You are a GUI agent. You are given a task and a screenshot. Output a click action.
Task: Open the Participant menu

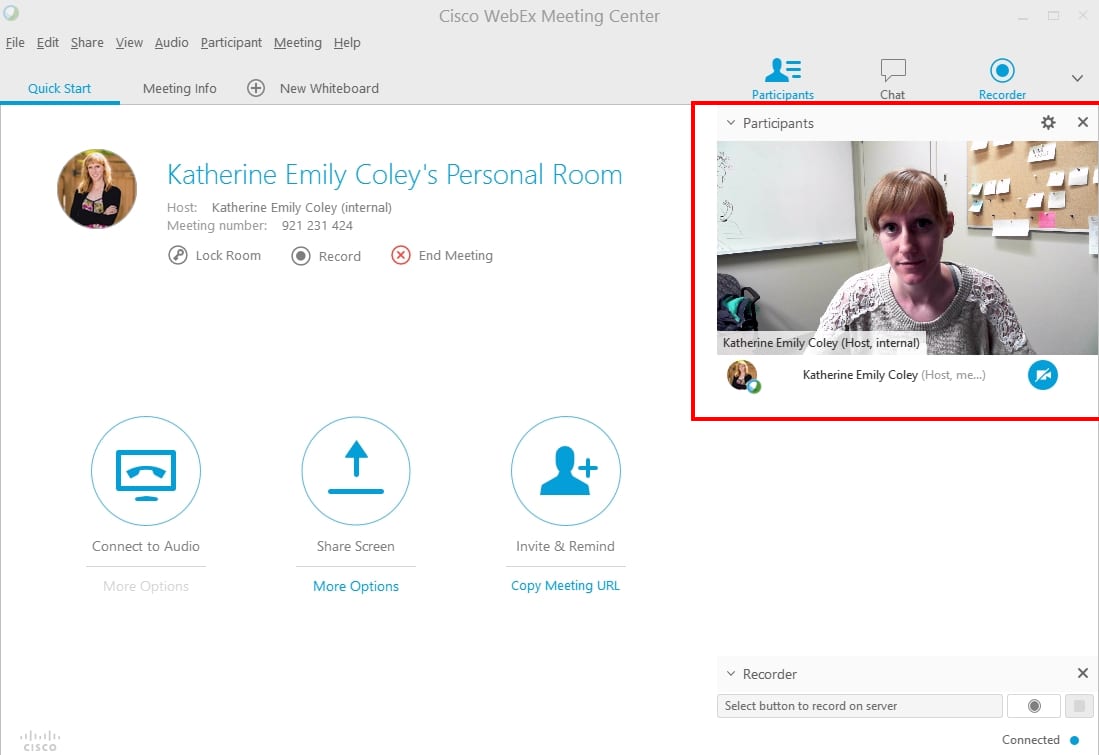point(231,42)
